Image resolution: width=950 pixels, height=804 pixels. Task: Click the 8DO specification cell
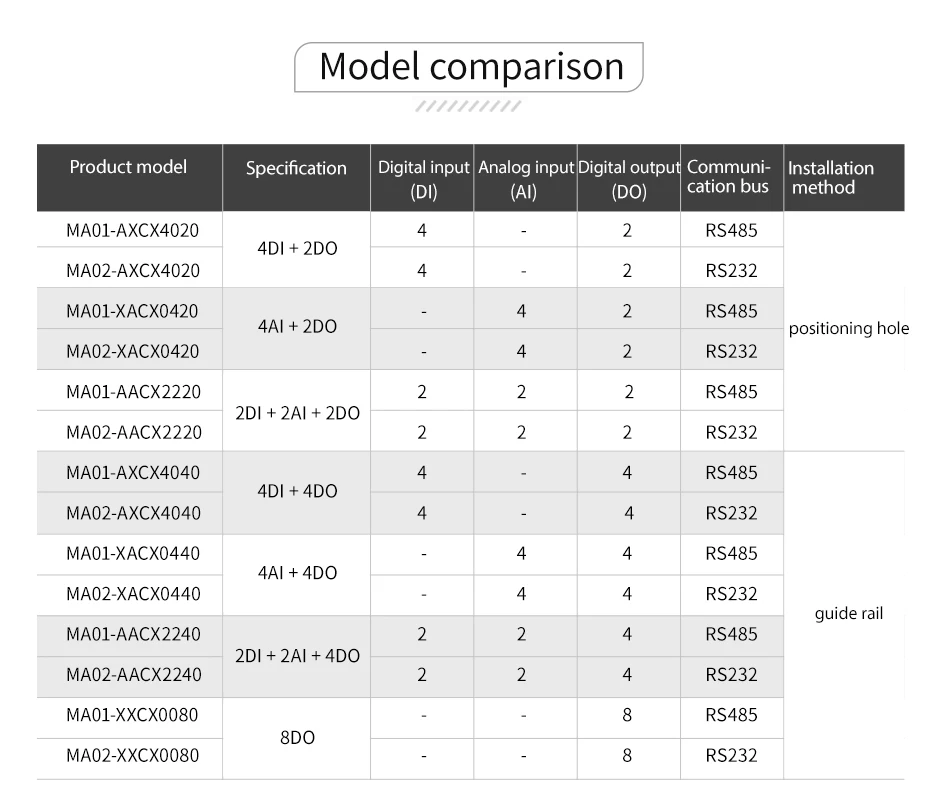[x=297, y=737]
